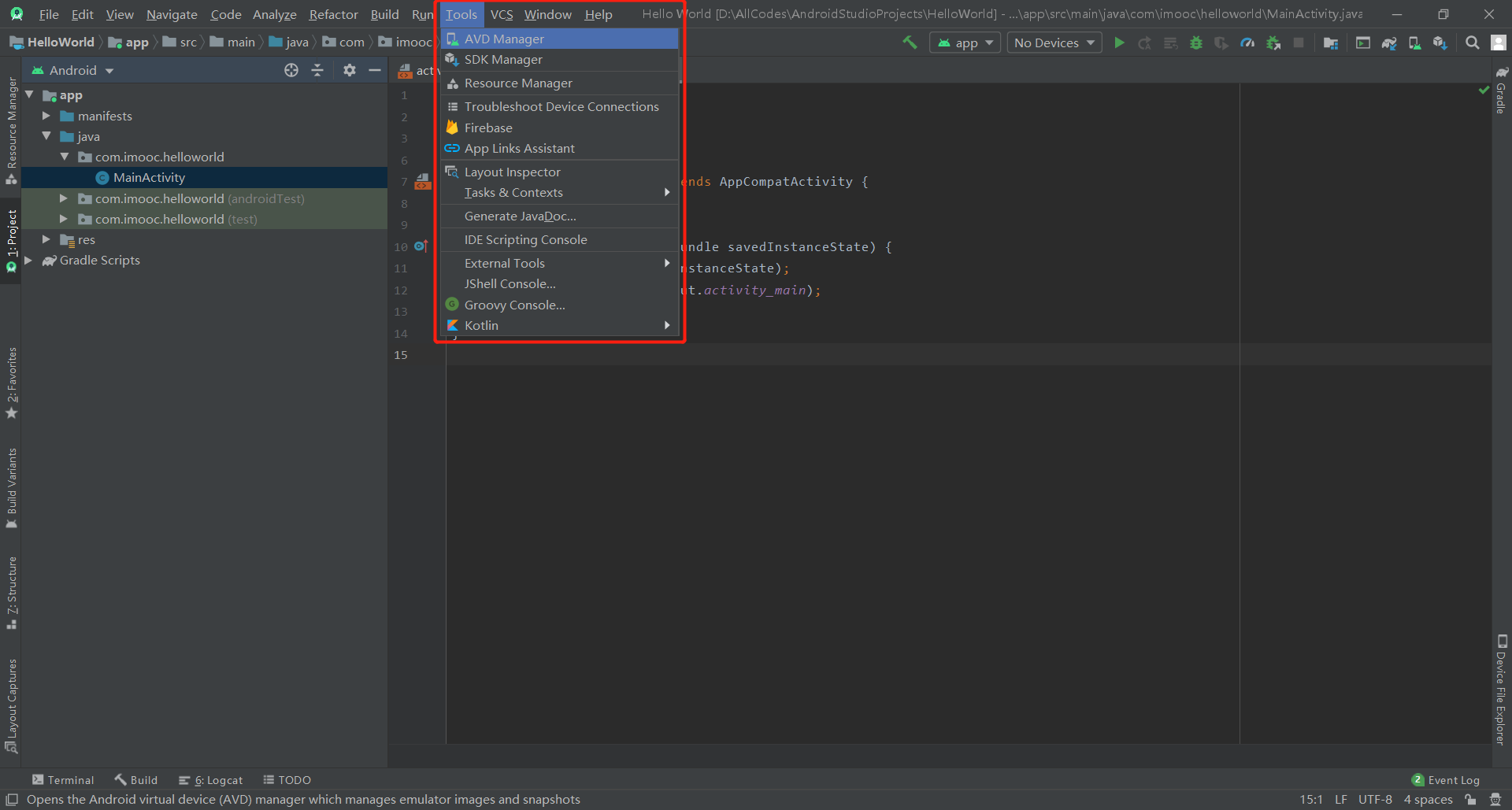
Task: Click the green inspection checkmark in editor corner
Action: [x=1484, y=90]
